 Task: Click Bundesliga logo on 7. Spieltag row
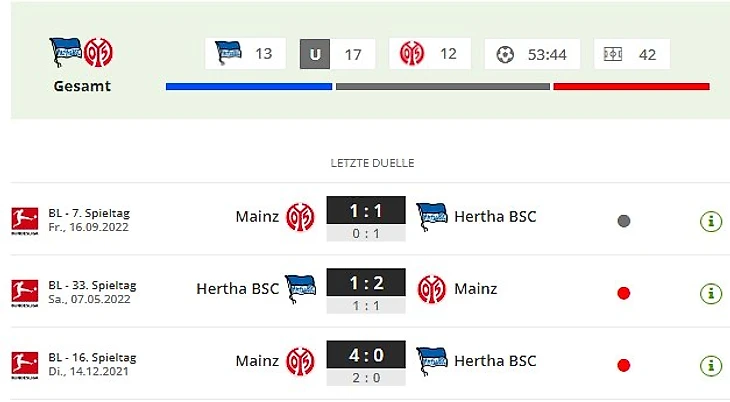19,219
